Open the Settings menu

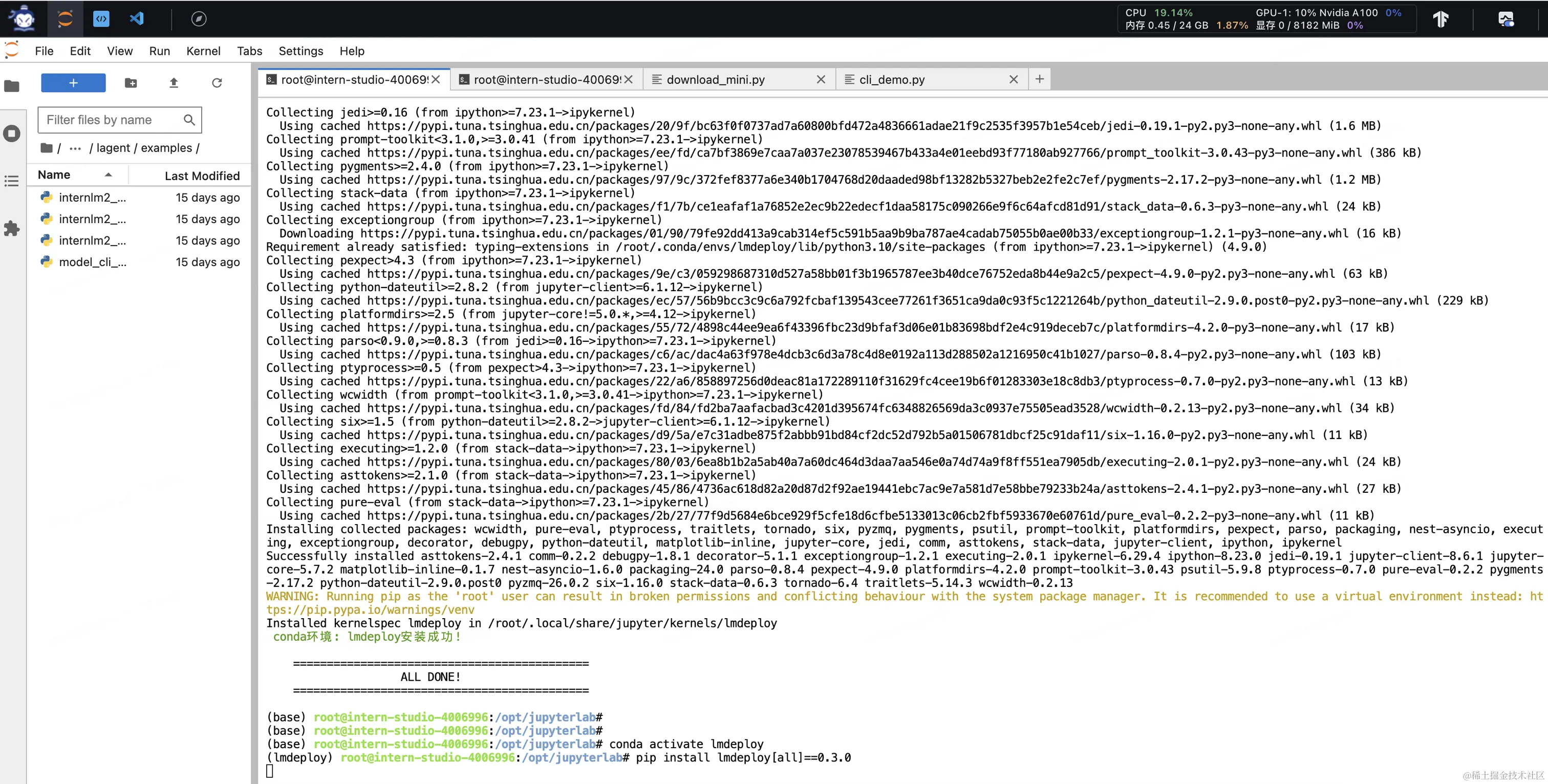[x=300, y=51]
